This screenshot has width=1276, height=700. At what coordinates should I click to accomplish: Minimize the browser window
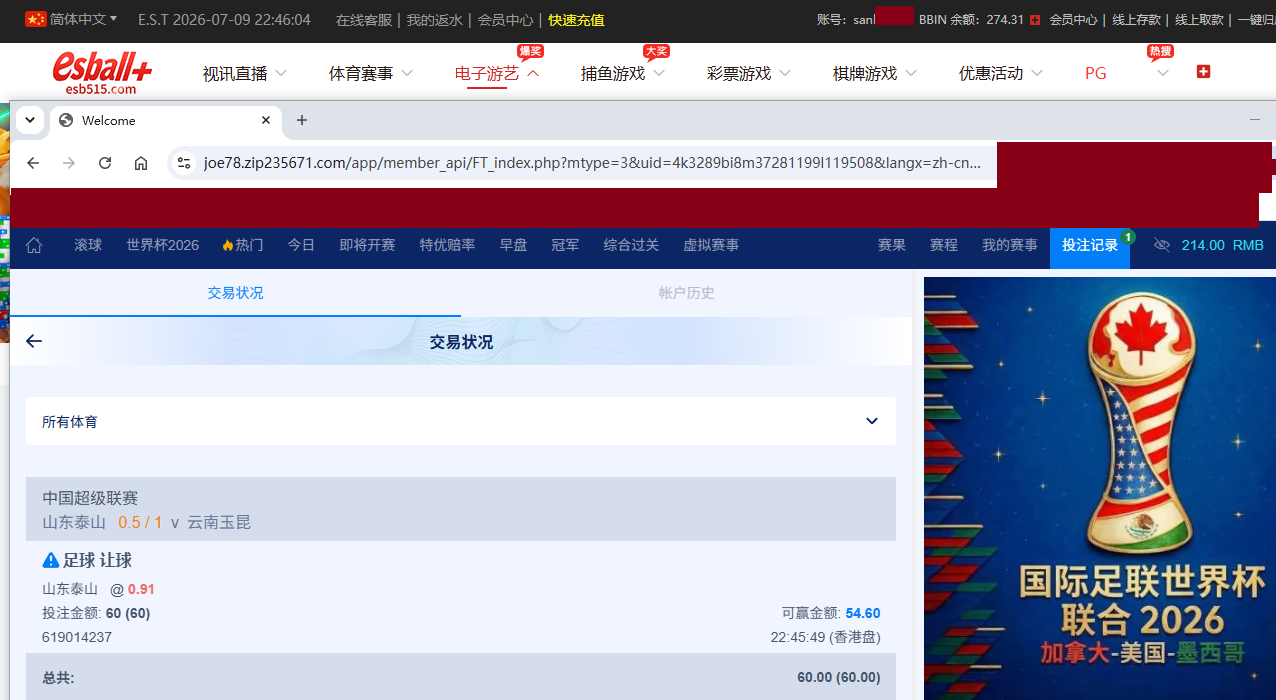tap(1255, 120)
